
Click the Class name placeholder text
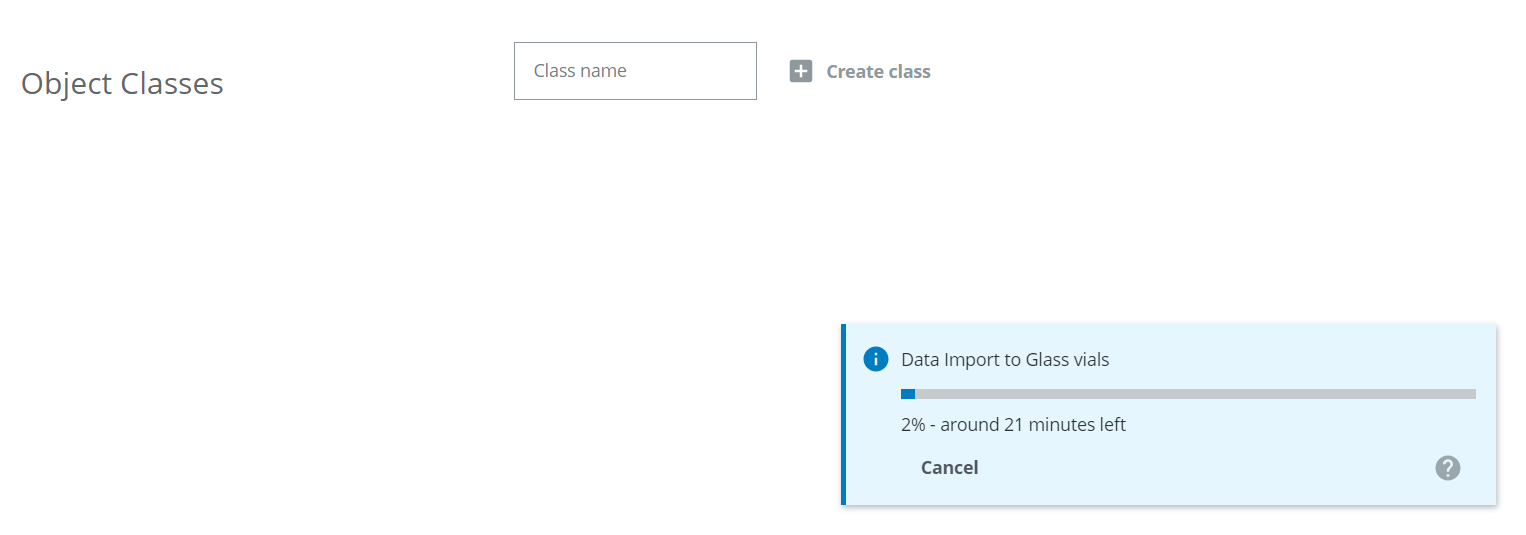coord(580,71)
